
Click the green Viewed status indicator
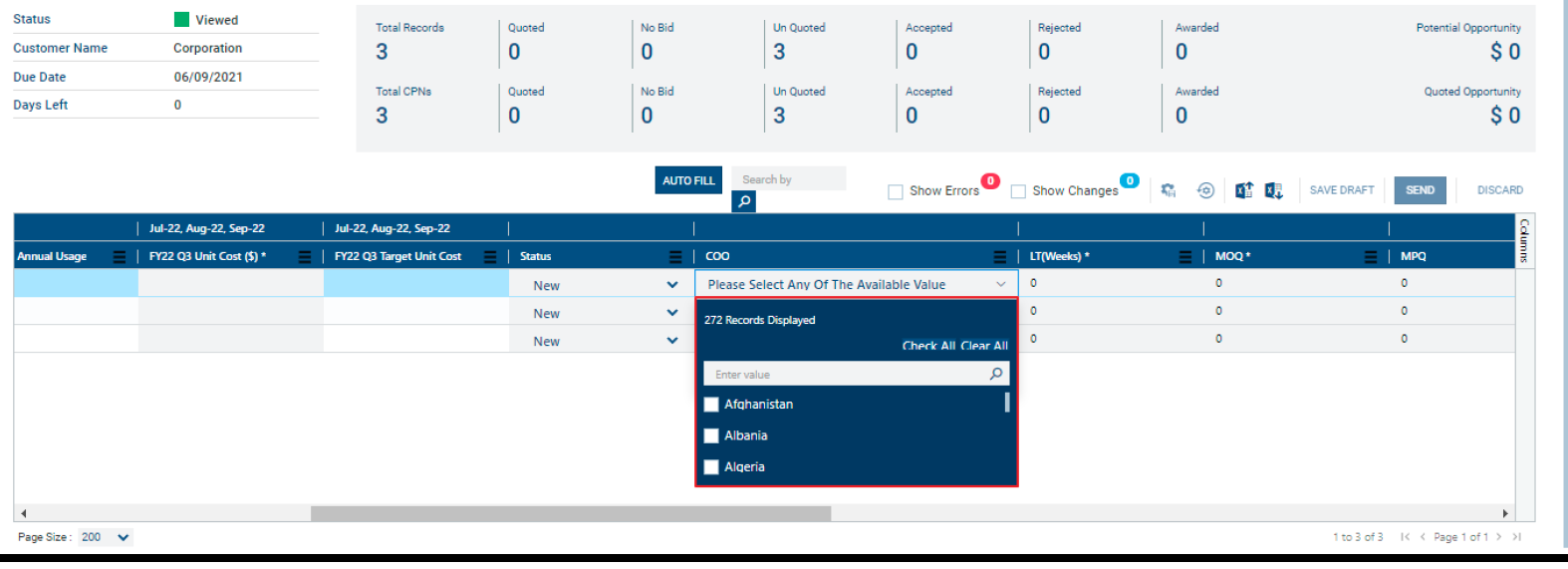[181, 19]
